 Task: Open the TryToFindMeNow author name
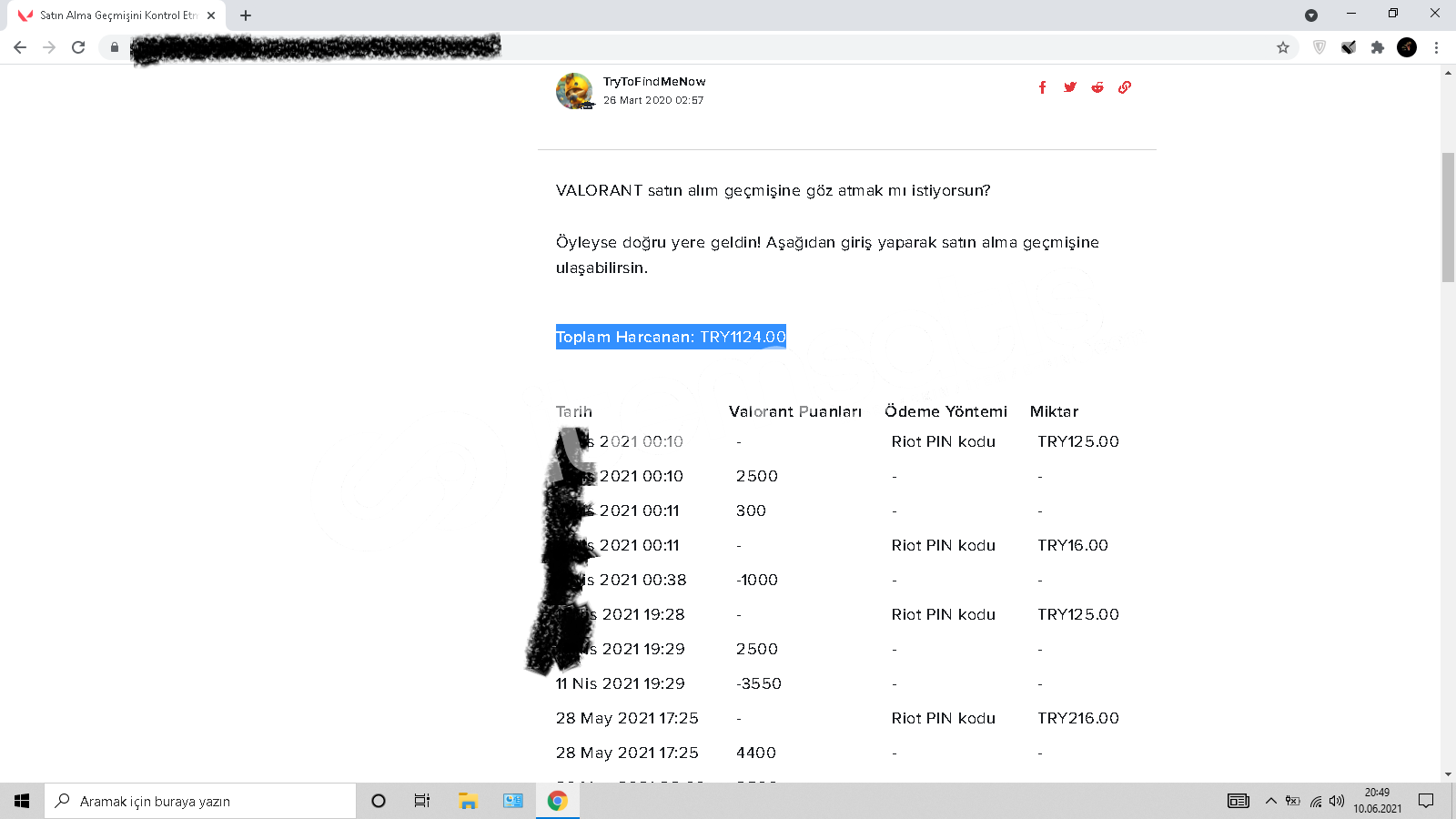point(654,82)
